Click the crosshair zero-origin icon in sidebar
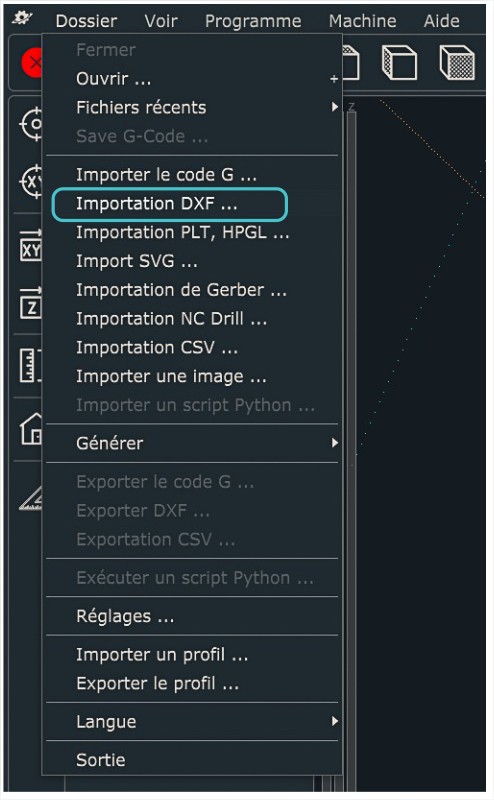The width and height of the screenshot is (494, 800). click(31, 124)
